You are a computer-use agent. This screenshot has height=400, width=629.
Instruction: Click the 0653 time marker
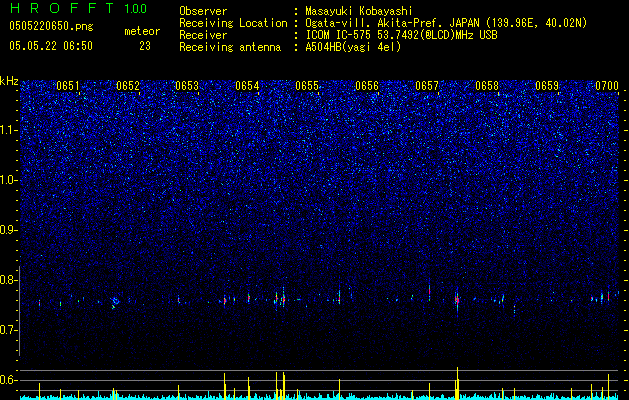tap(187, 86)
